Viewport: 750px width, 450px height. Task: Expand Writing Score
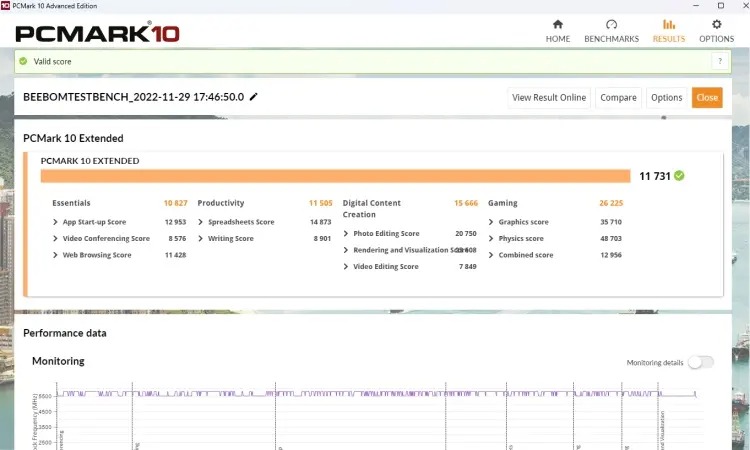coord(200,238)
